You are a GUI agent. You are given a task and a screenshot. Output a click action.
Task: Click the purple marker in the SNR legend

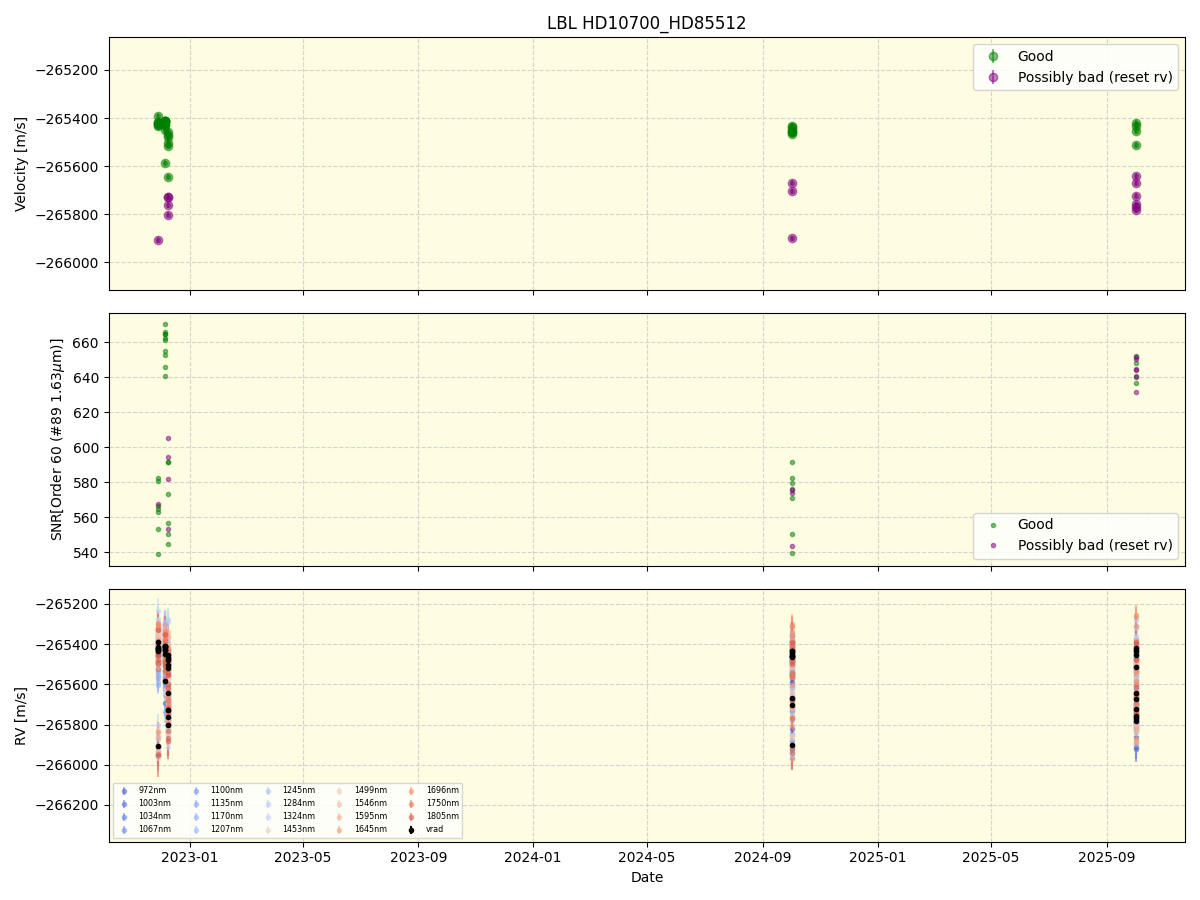[993, 545]
